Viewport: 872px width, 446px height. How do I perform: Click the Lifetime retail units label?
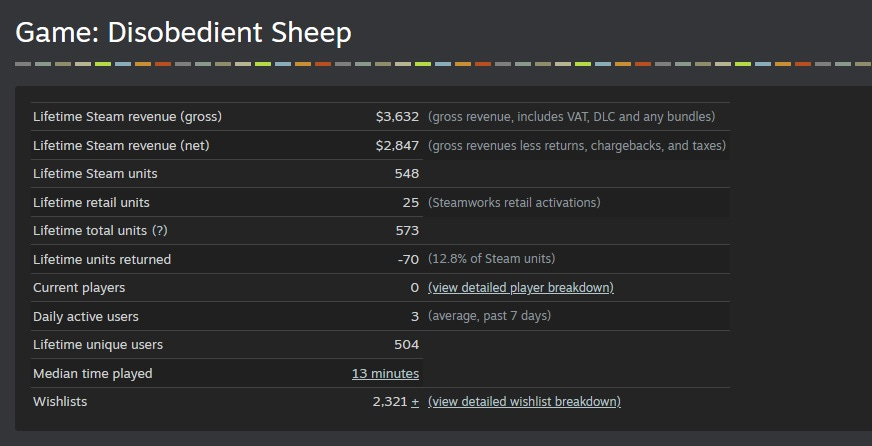(x=91, y=202)
